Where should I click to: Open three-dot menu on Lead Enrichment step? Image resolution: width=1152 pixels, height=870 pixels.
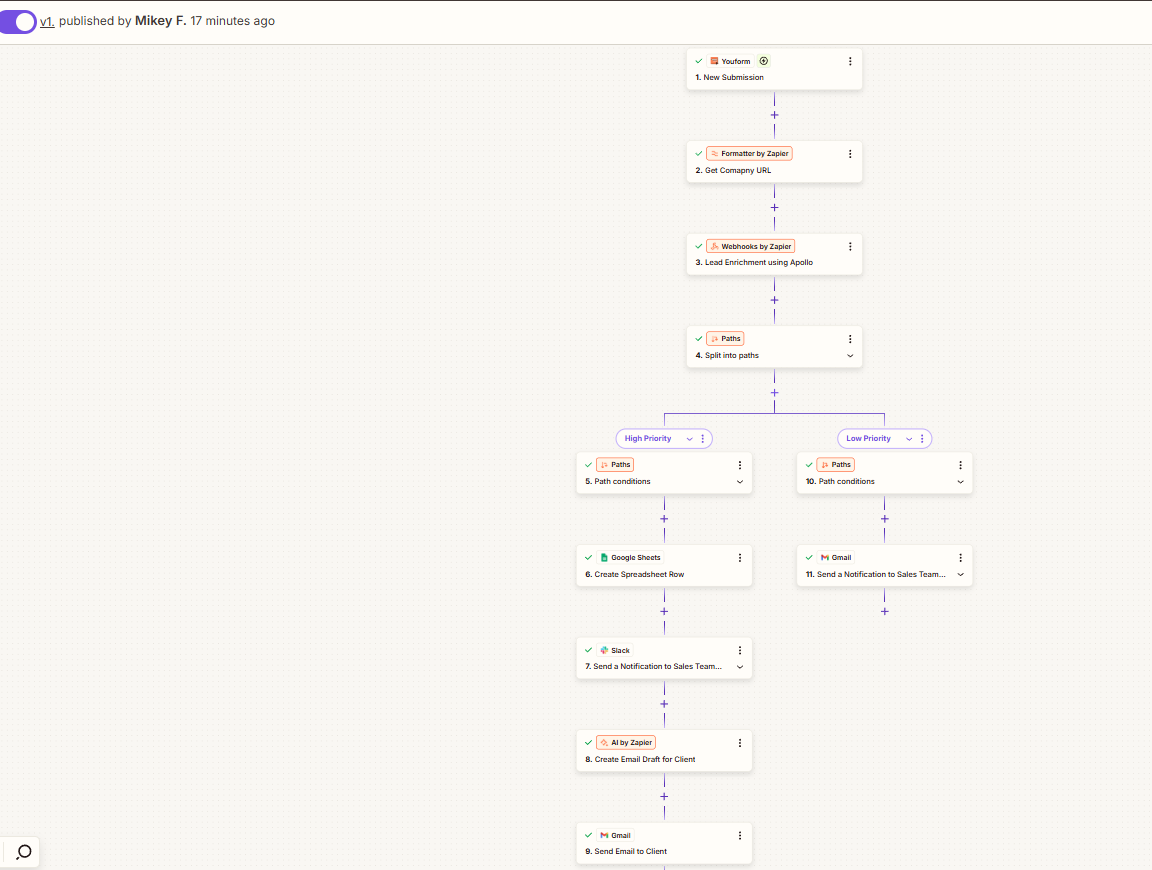850,246
